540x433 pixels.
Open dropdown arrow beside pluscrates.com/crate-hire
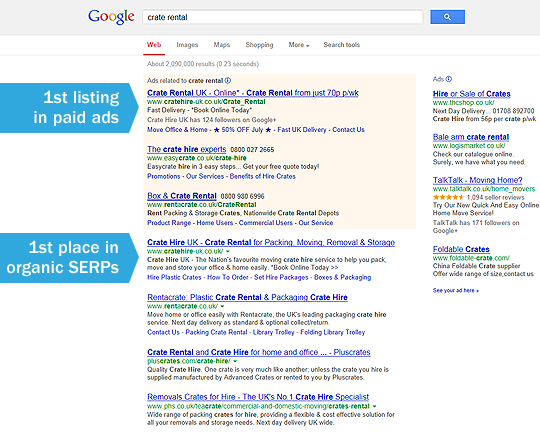[x=235, y=361]
